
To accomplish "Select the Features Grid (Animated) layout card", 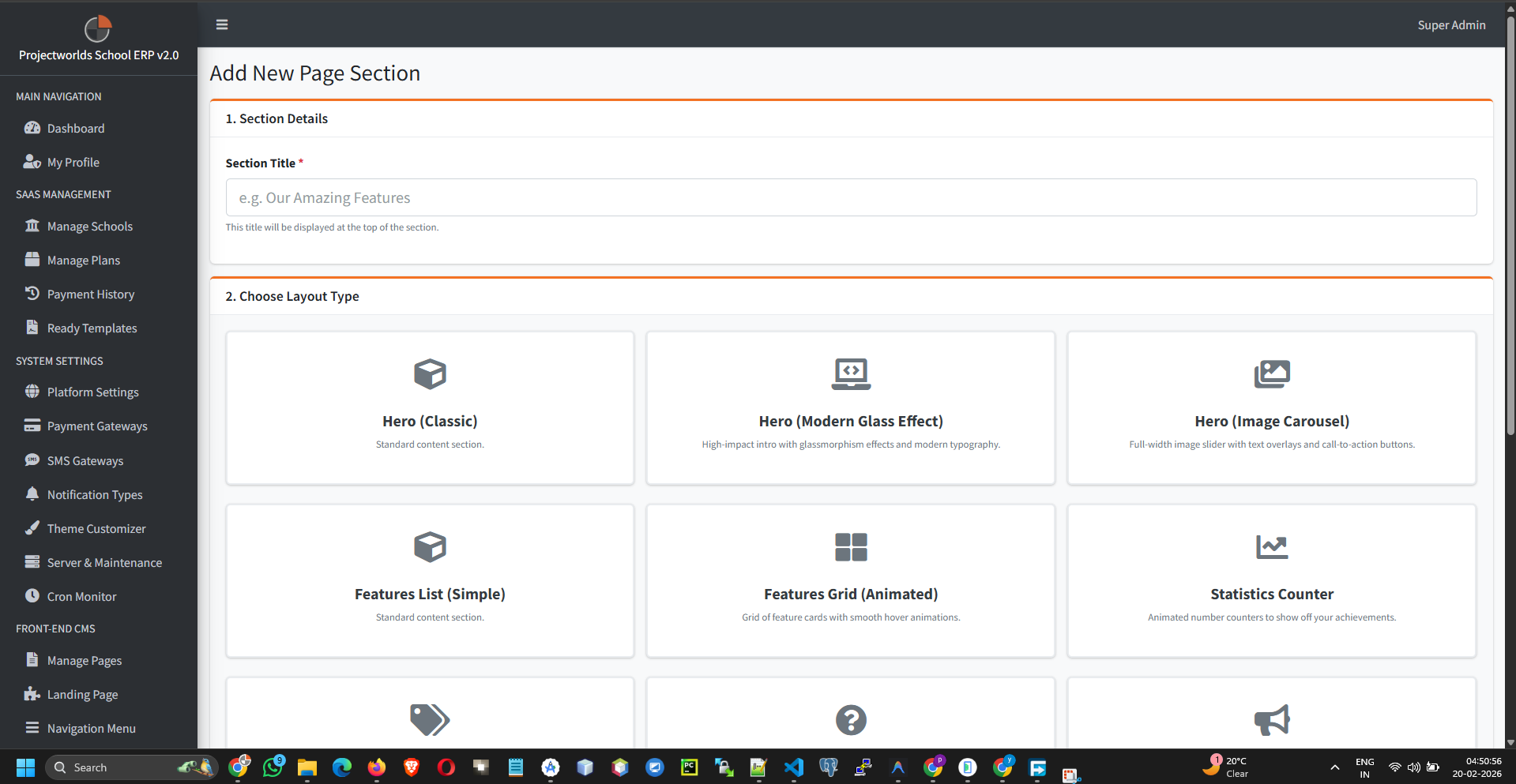I will (850, 580).
